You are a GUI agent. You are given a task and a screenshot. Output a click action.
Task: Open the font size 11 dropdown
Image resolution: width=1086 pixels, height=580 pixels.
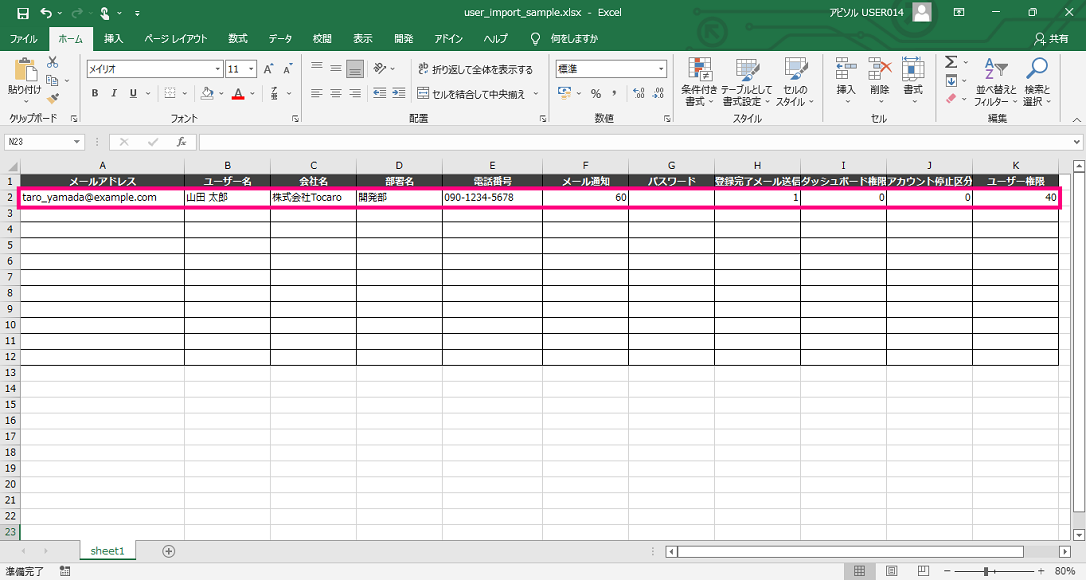tap(251, 69)
